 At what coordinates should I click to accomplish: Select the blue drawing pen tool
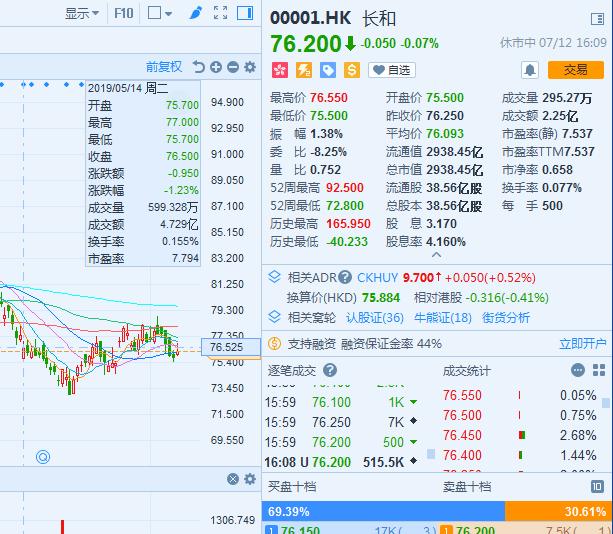click(195, 13)
